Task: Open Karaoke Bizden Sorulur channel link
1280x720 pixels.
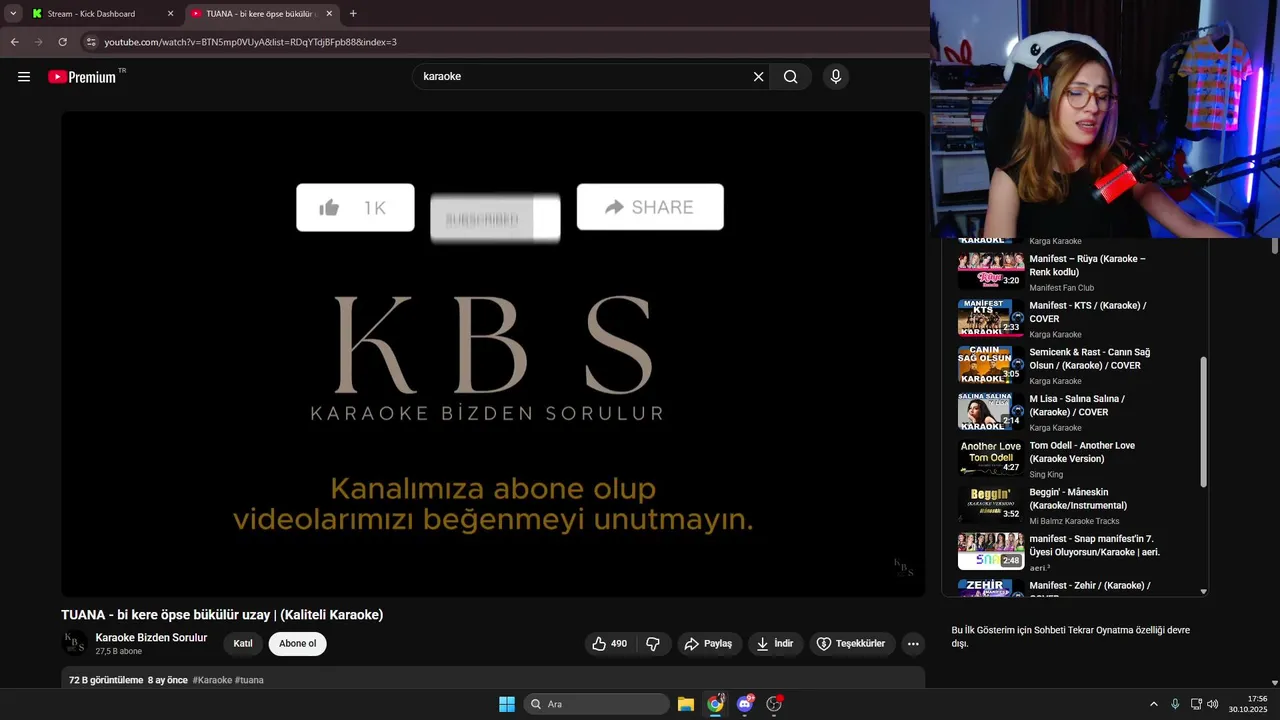Action: [x=151, y=638]
